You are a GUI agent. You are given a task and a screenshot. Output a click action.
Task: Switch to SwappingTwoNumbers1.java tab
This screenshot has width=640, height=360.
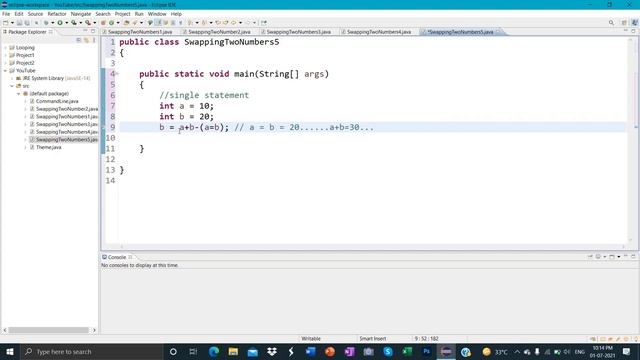pyautogui.click(x=140, y=31)
